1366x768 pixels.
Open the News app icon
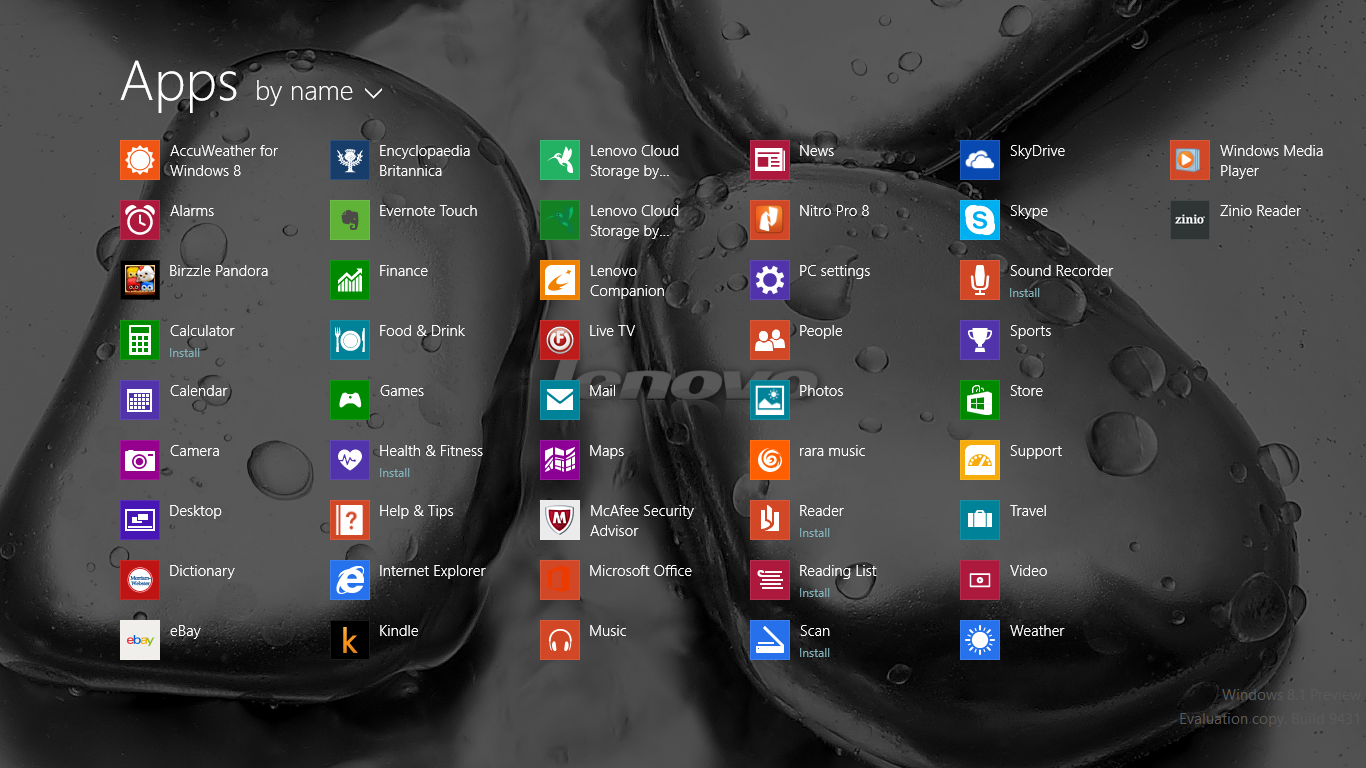click(x=770, y=160)
